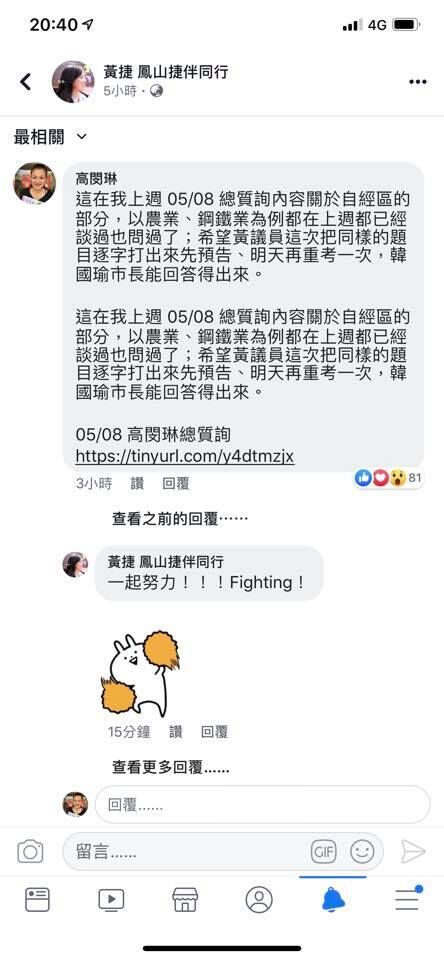Image resolution: width=444 pixels, height=960 pixels.
Task: Expand 查看之前的回覆 previous replies
Action: [x=180, y=519]
